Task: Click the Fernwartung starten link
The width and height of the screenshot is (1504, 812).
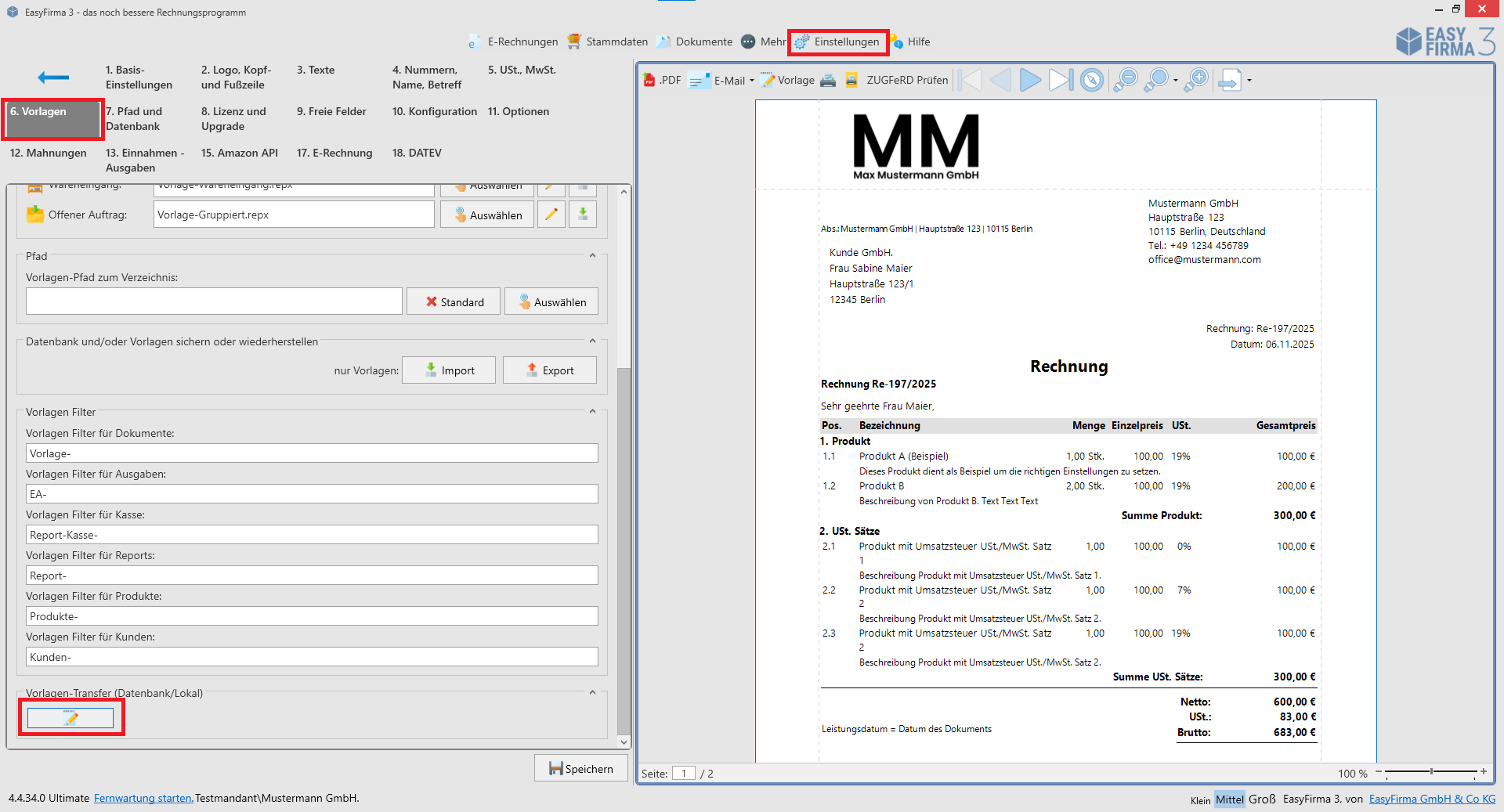Action: tap(143, 798)
